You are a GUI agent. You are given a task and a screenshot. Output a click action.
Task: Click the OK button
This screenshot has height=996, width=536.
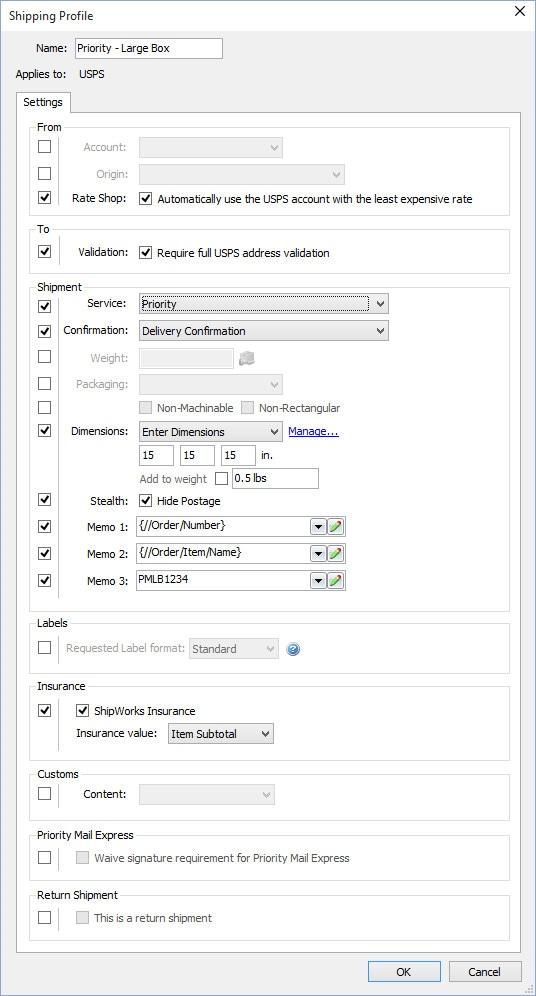pyautogui.click(x=404, y=971)
